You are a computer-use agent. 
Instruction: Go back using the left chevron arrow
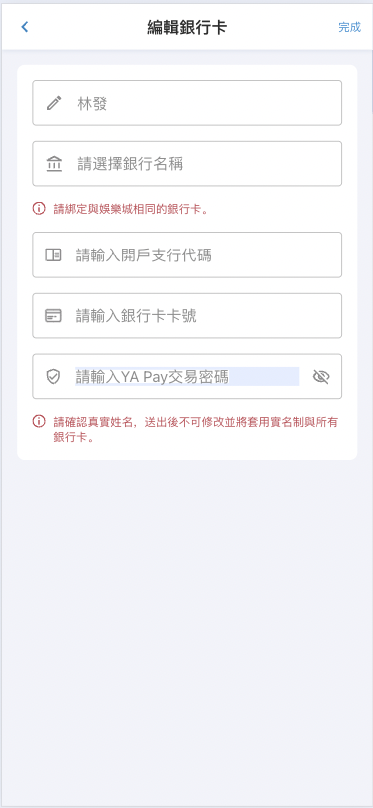tap(24, 27)
